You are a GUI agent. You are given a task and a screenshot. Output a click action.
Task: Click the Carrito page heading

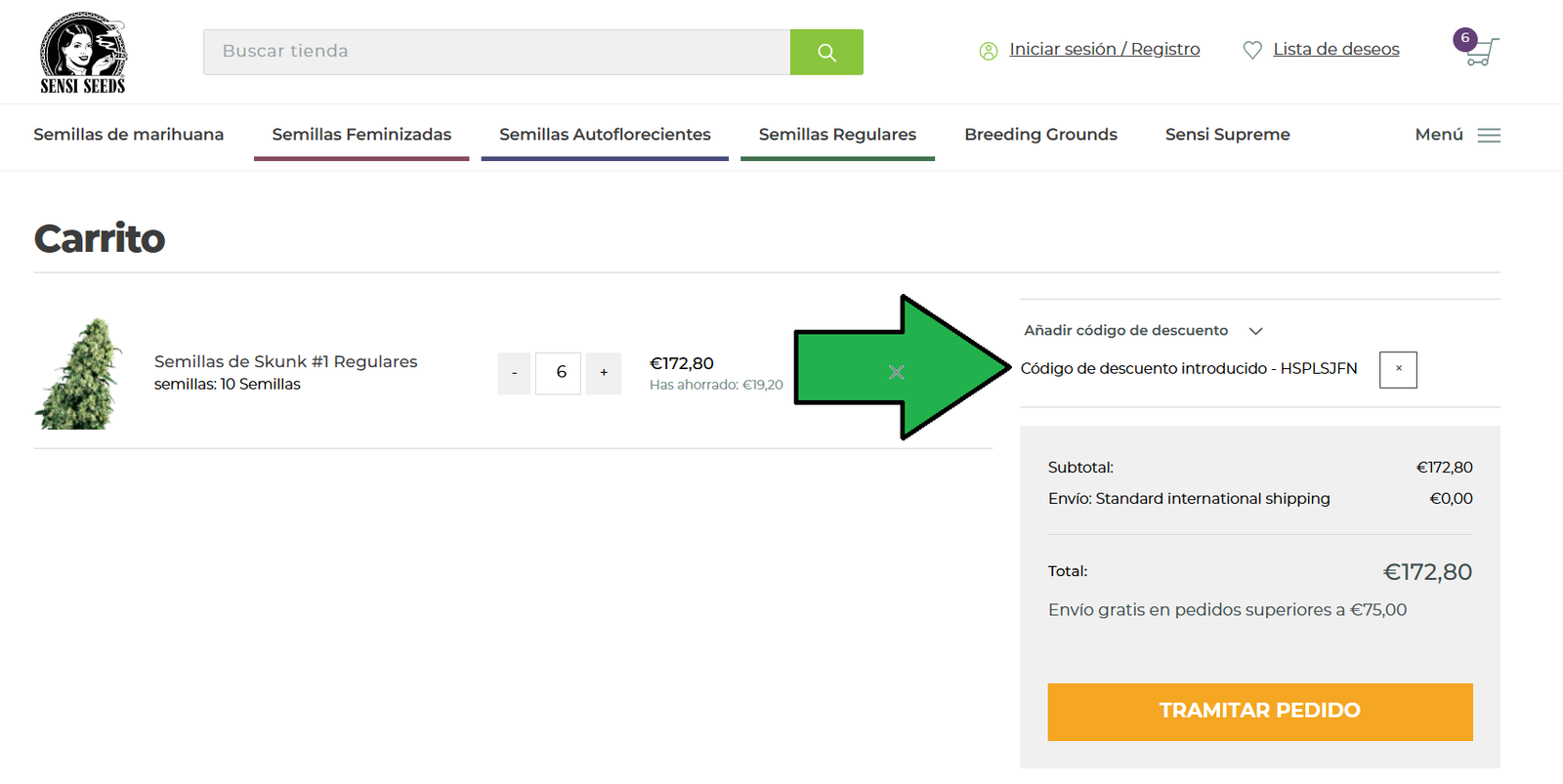coord(100,238)
